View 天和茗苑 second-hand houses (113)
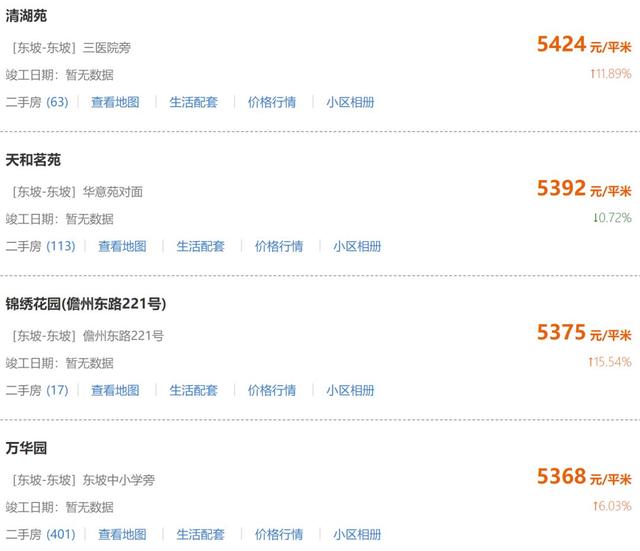640x551 pixels. click(x=40, y=246)
